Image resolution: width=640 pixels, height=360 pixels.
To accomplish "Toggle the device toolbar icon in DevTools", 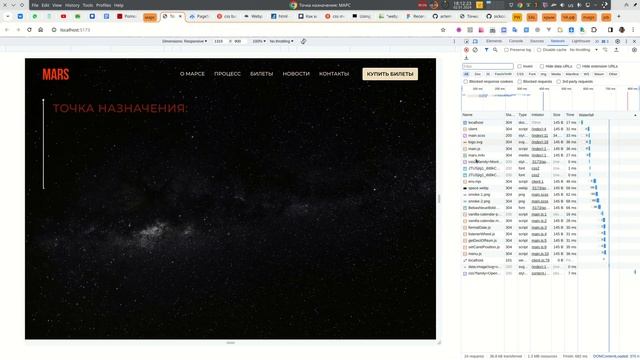I will coord(475,41).
